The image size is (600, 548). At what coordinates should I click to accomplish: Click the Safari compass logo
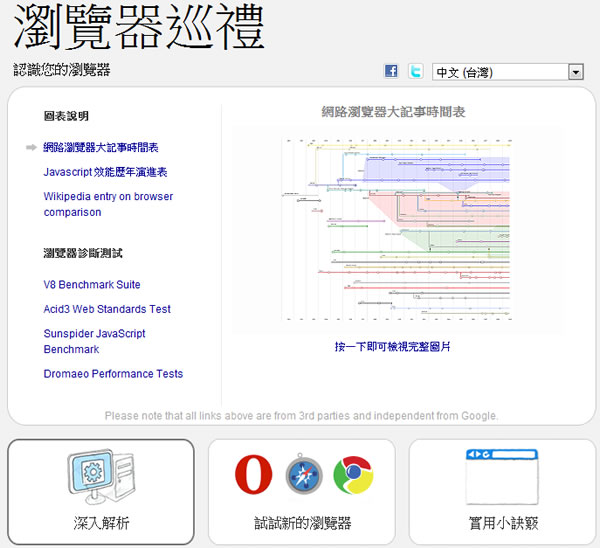tap(304, 474)
